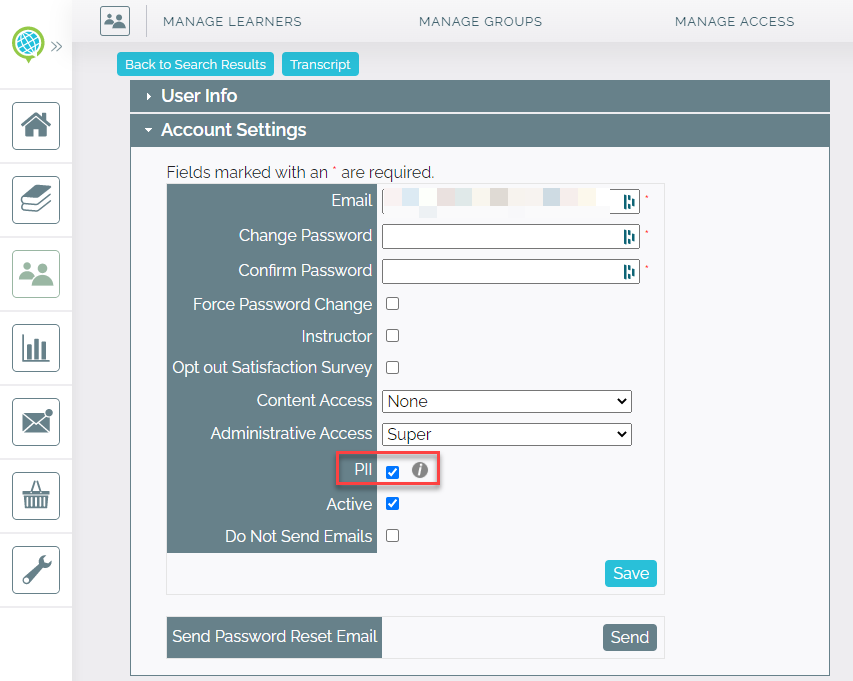The width and height of the screenshot is (853, 681).
Task: Click the Save button
Action: pos(630,573)
